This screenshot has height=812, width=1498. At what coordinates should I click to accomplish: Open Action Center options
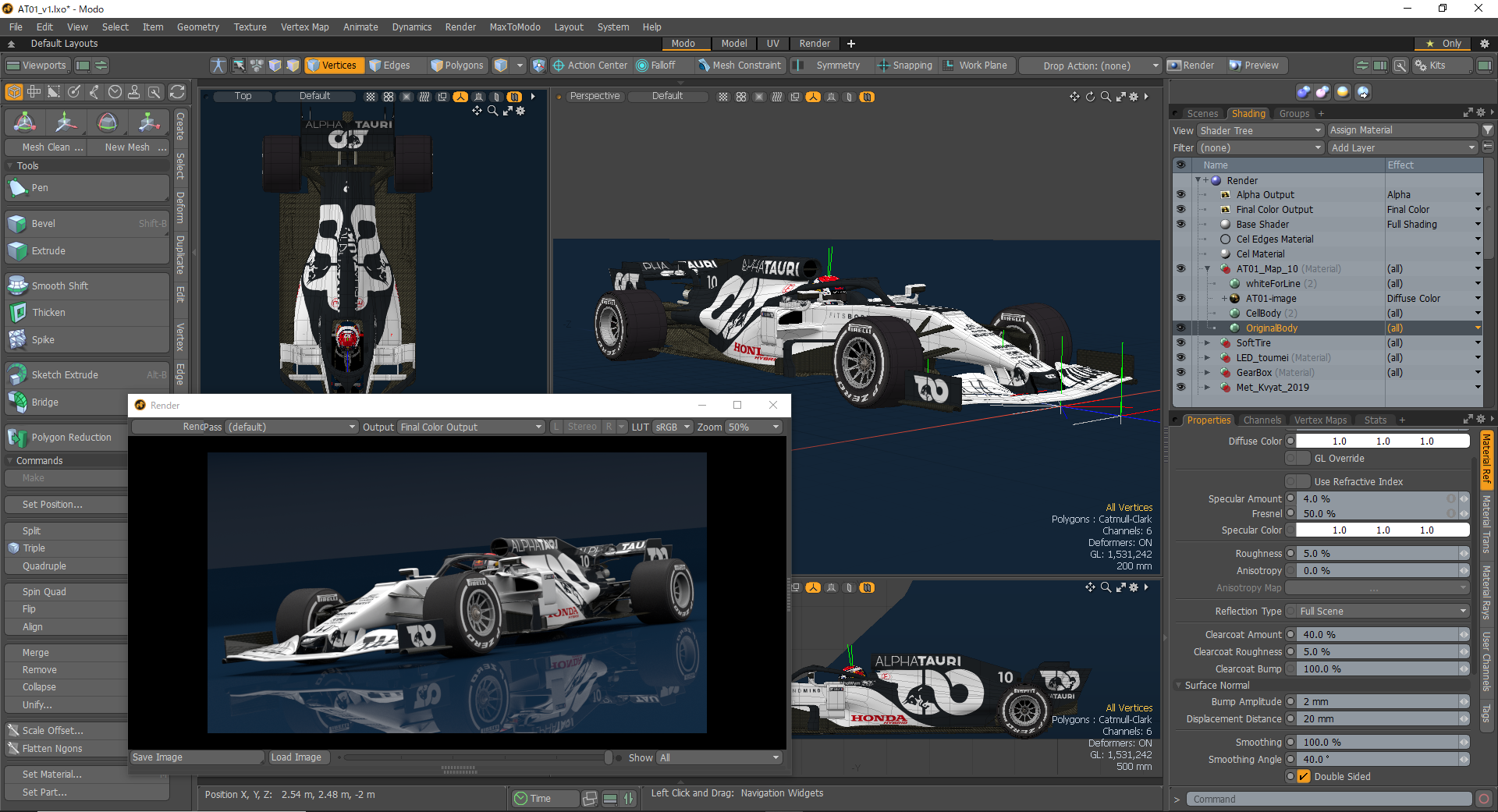tap(590, 66)
